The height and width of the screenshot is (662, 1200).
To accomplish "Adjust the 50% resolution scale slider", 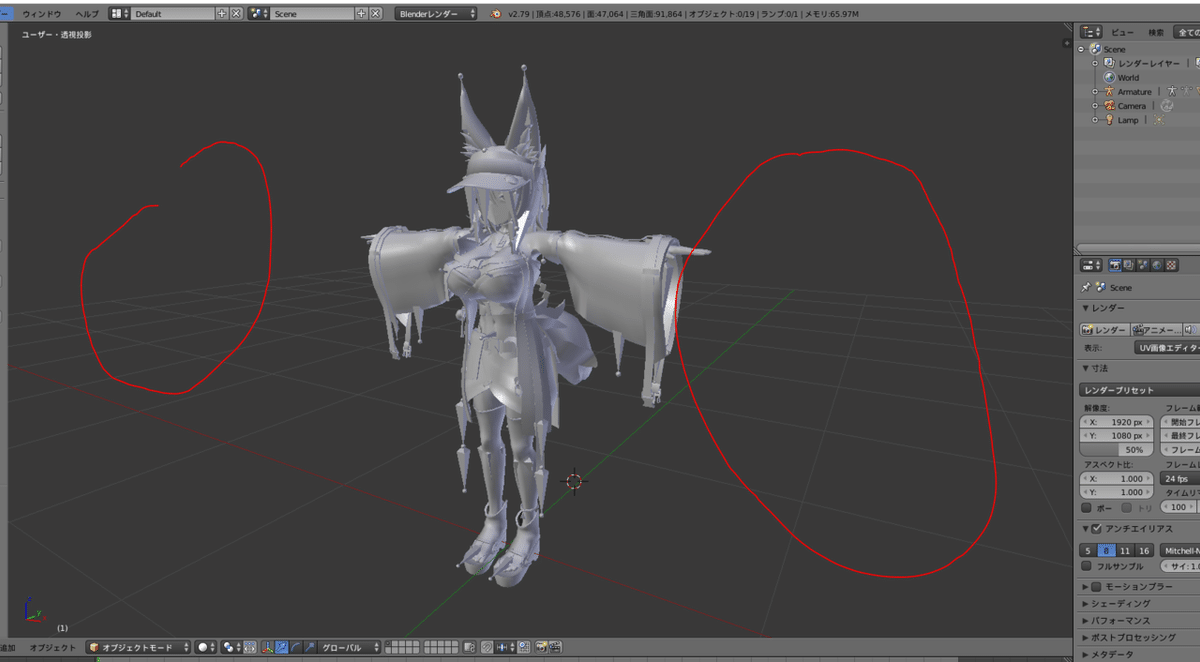I will pos(1117,450).
